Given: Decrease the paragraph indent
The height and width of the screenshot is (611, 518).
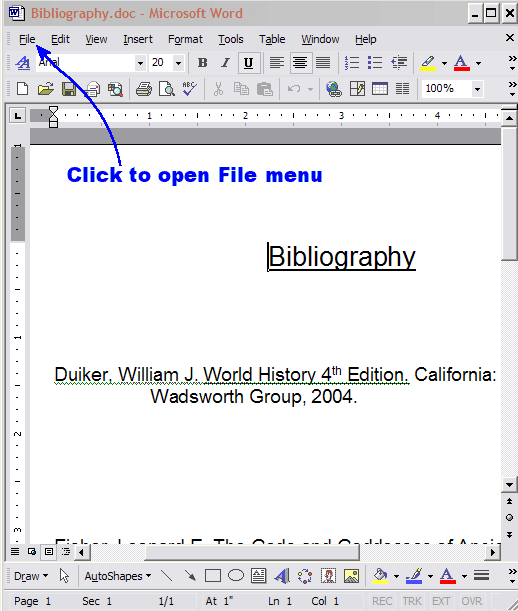Looking at the screenshot, I should (x=399, y=63).
